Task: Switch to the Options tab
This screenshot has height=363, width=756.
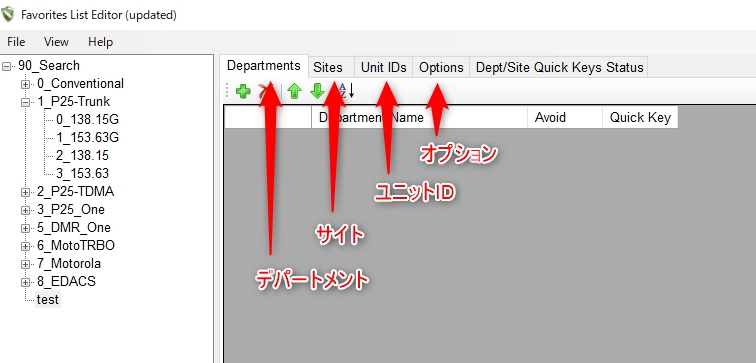Action: [x=441, y=67]
